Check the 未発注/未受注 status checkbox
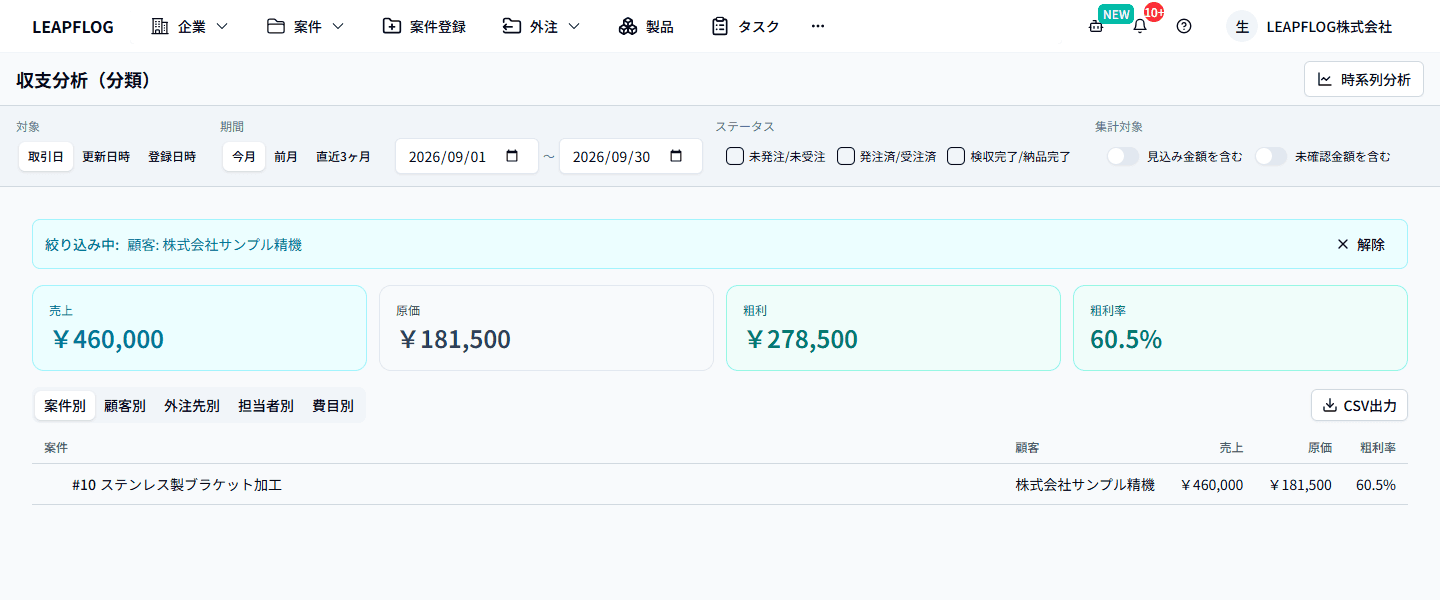Image resolution: width=1440 pixels, height=600 pixels. pyautogui.click(x=735, y=156)
